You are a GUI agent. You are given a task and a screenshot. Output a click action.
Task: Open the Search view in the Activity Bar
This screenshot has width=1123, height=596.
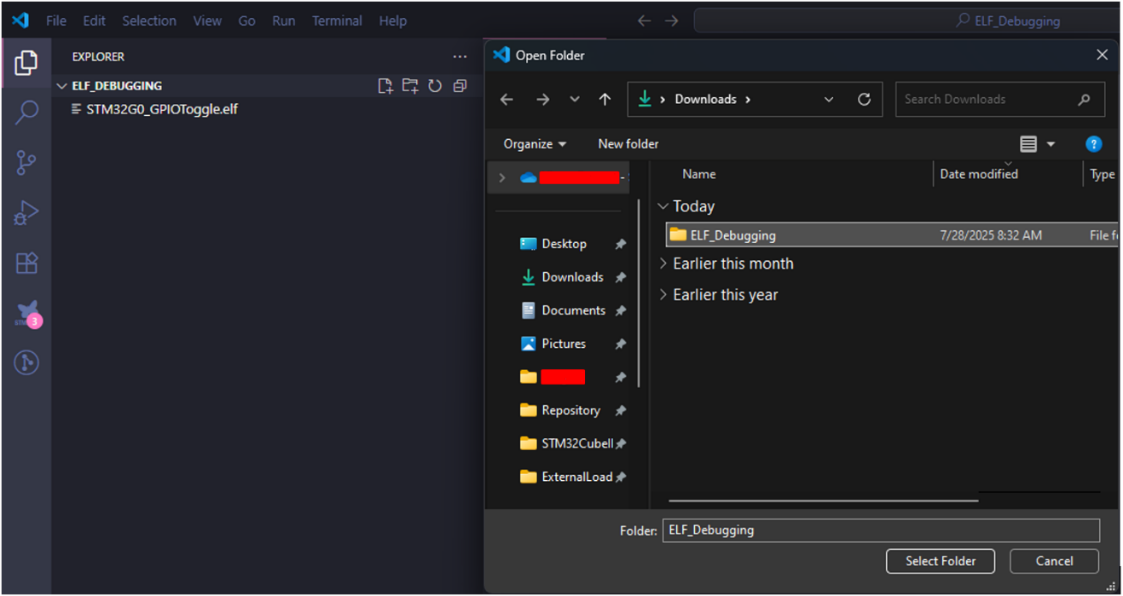tap(25, 112)
